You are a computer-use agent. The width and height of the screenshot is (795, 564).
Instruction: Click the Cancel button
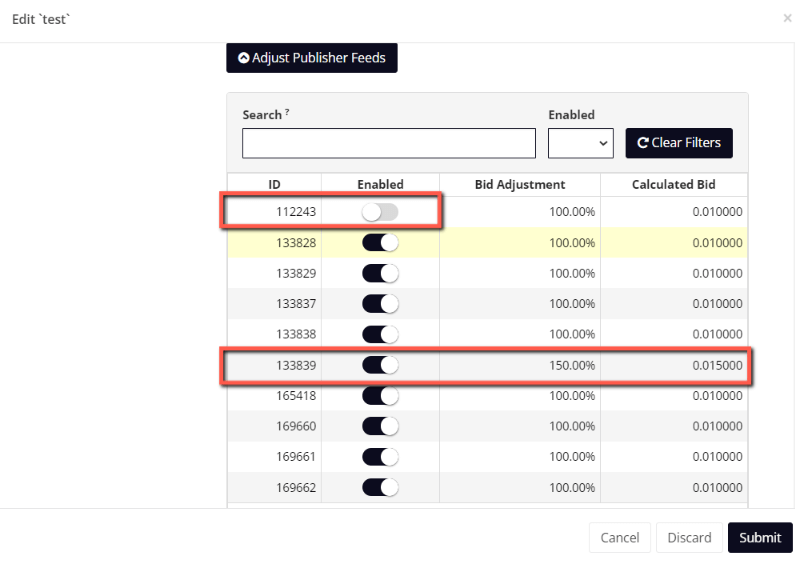coord(620,538)
